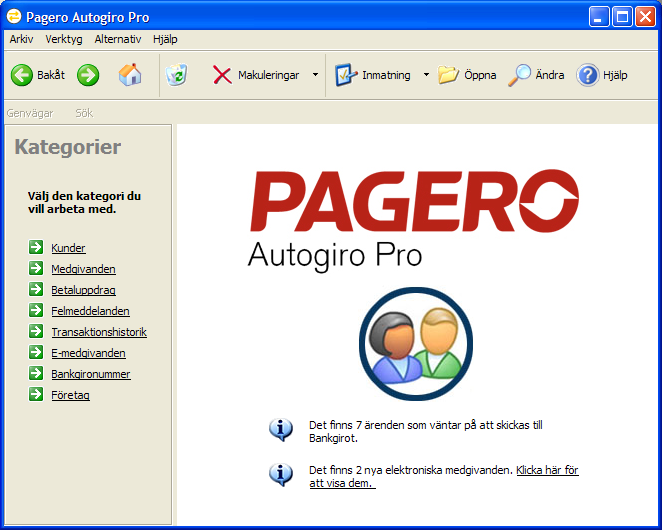Open the Medgivanden category link
Screen dimensions: 662x530
(83, 269)
